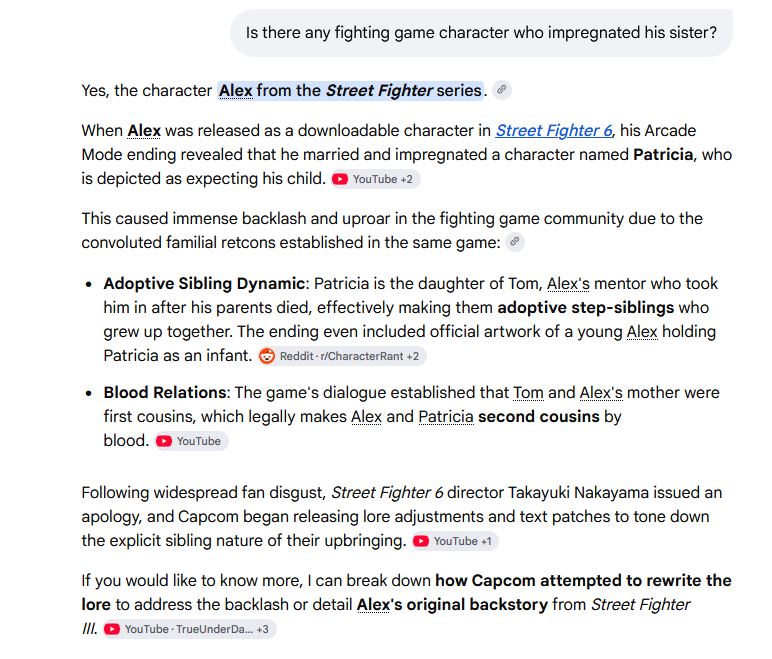Click the highlighted "Alex from the Street Fighter series" text

[351, 91]
